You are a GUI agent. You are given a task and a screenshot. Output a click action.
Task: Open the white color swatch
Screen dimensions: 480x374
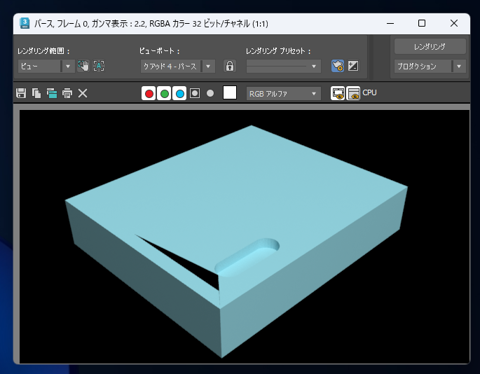(x=230, y=93)
